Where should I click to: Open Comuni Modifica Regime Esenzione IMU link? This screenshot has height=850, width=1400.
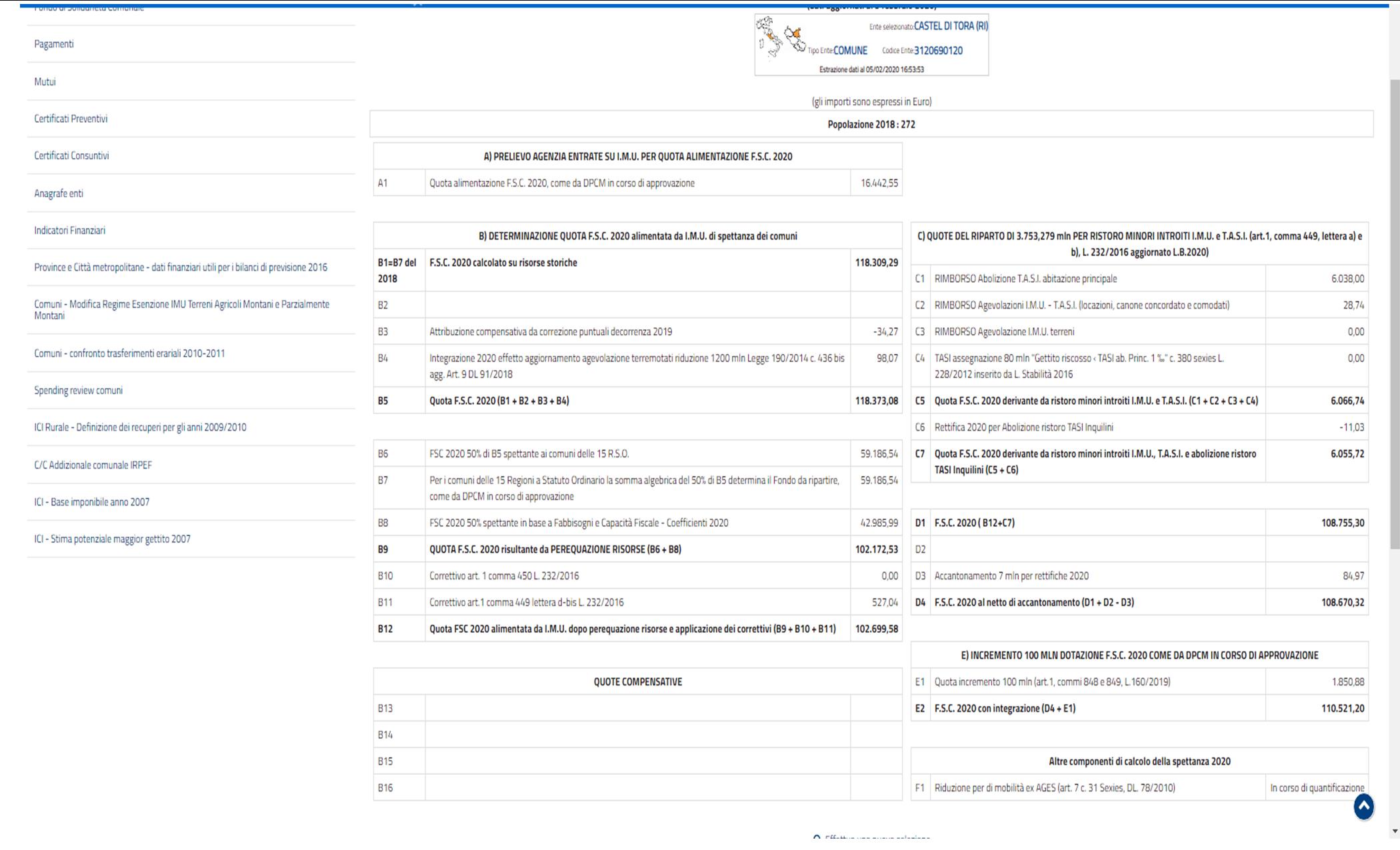(181, 310)
